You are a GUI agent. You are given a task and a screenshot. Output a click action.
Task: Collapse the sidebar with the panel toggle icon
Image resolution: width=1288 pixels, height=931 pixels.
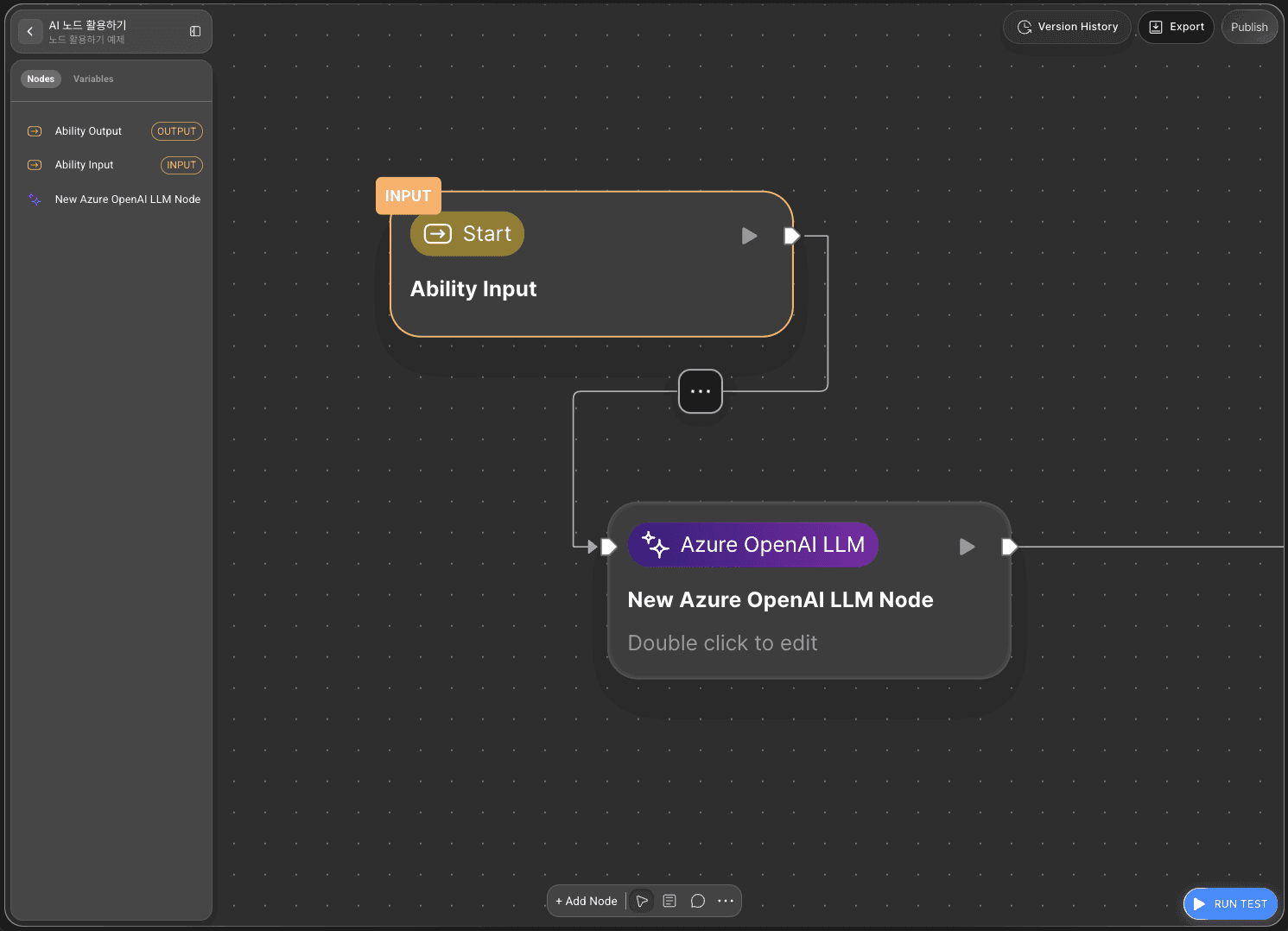195,31
